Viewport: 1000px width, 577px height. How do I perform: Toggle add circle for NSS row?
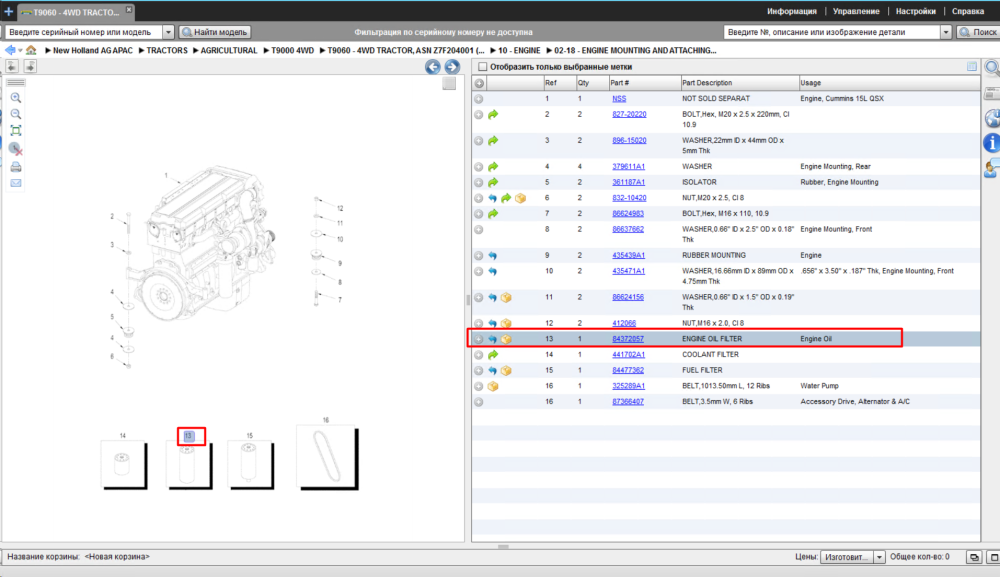(x=479, y=99)
